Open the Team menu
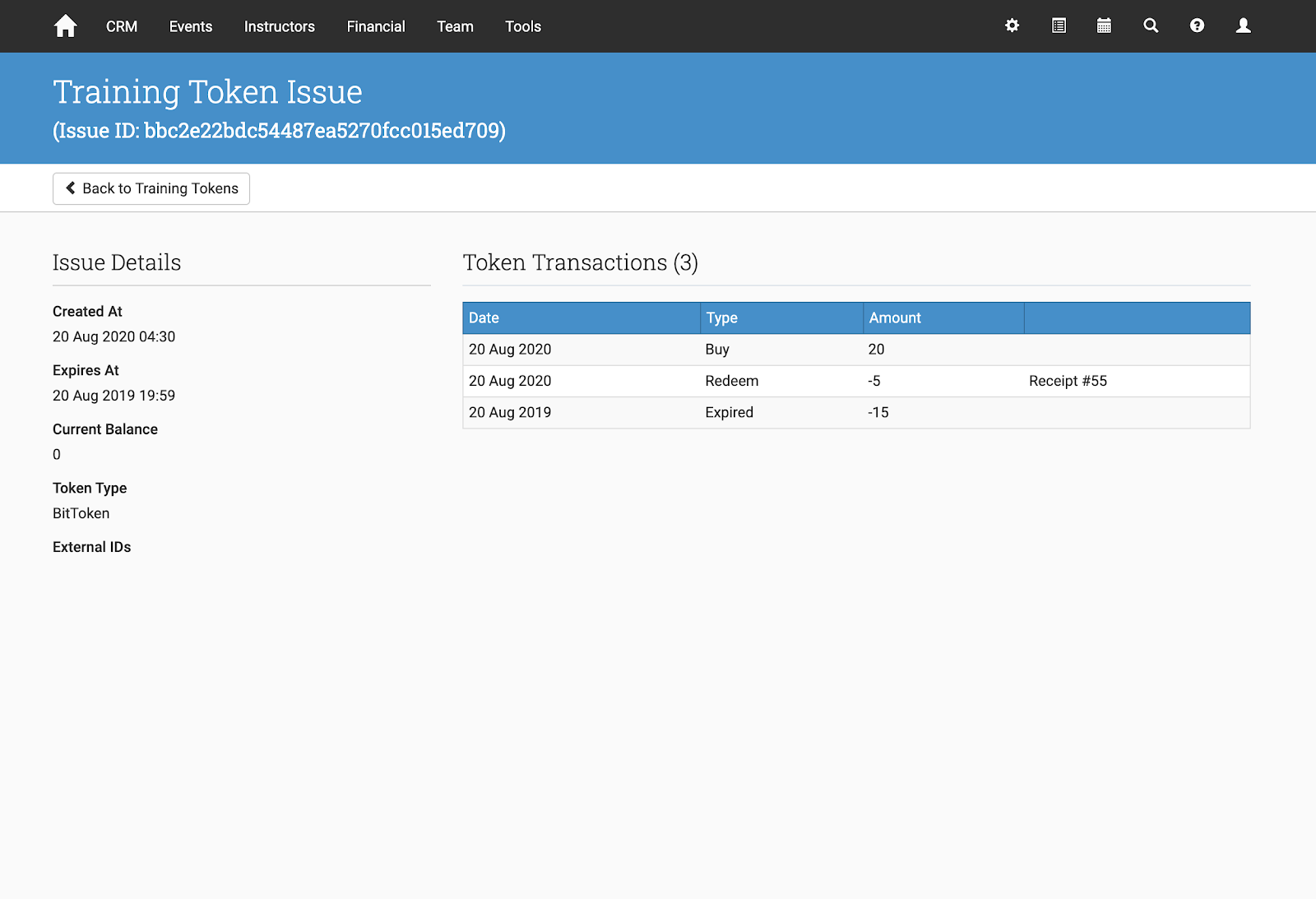 tap(455, 26)
